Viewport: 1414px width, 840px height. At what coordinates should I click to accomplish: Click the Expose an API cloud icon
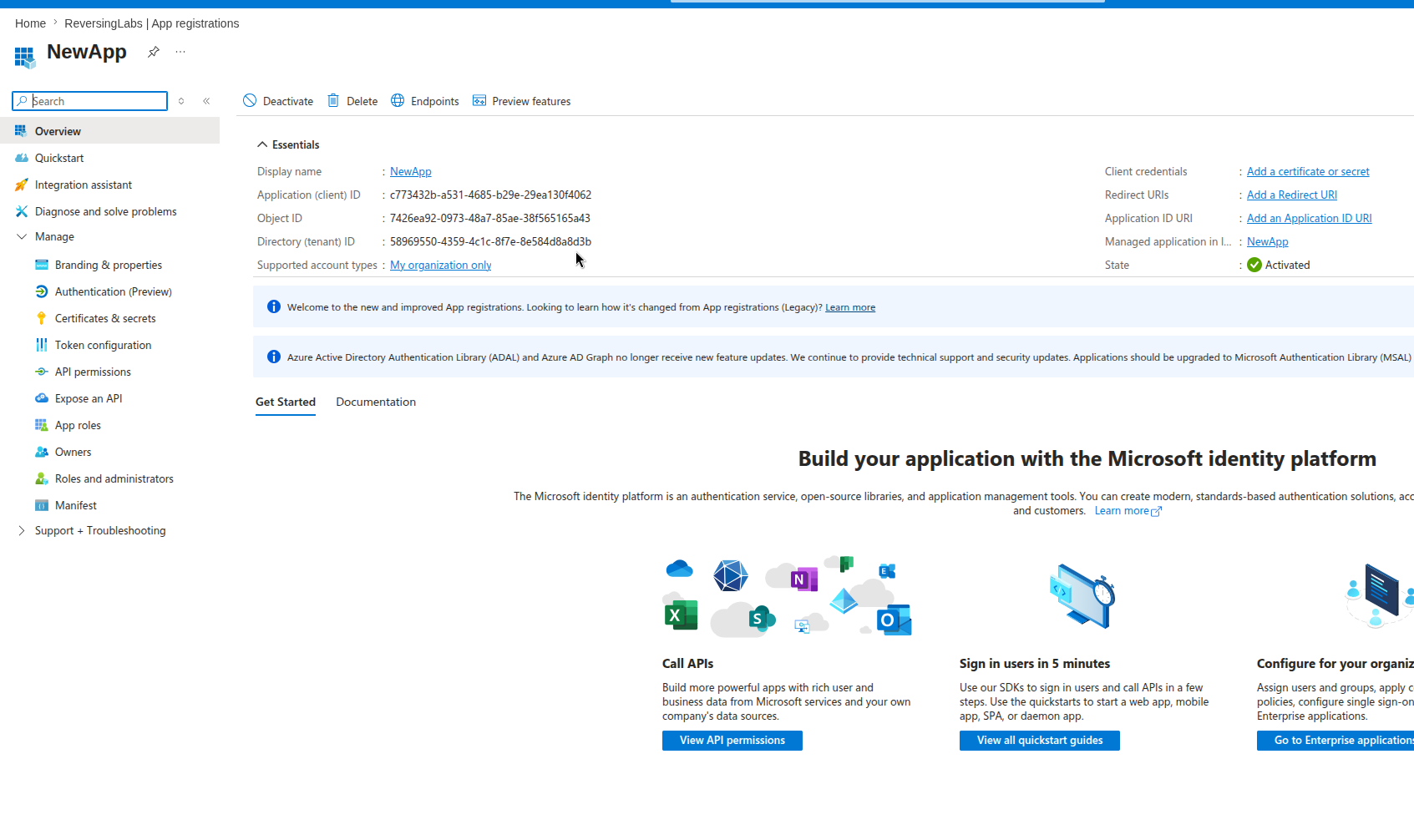(x=42, y=398)
